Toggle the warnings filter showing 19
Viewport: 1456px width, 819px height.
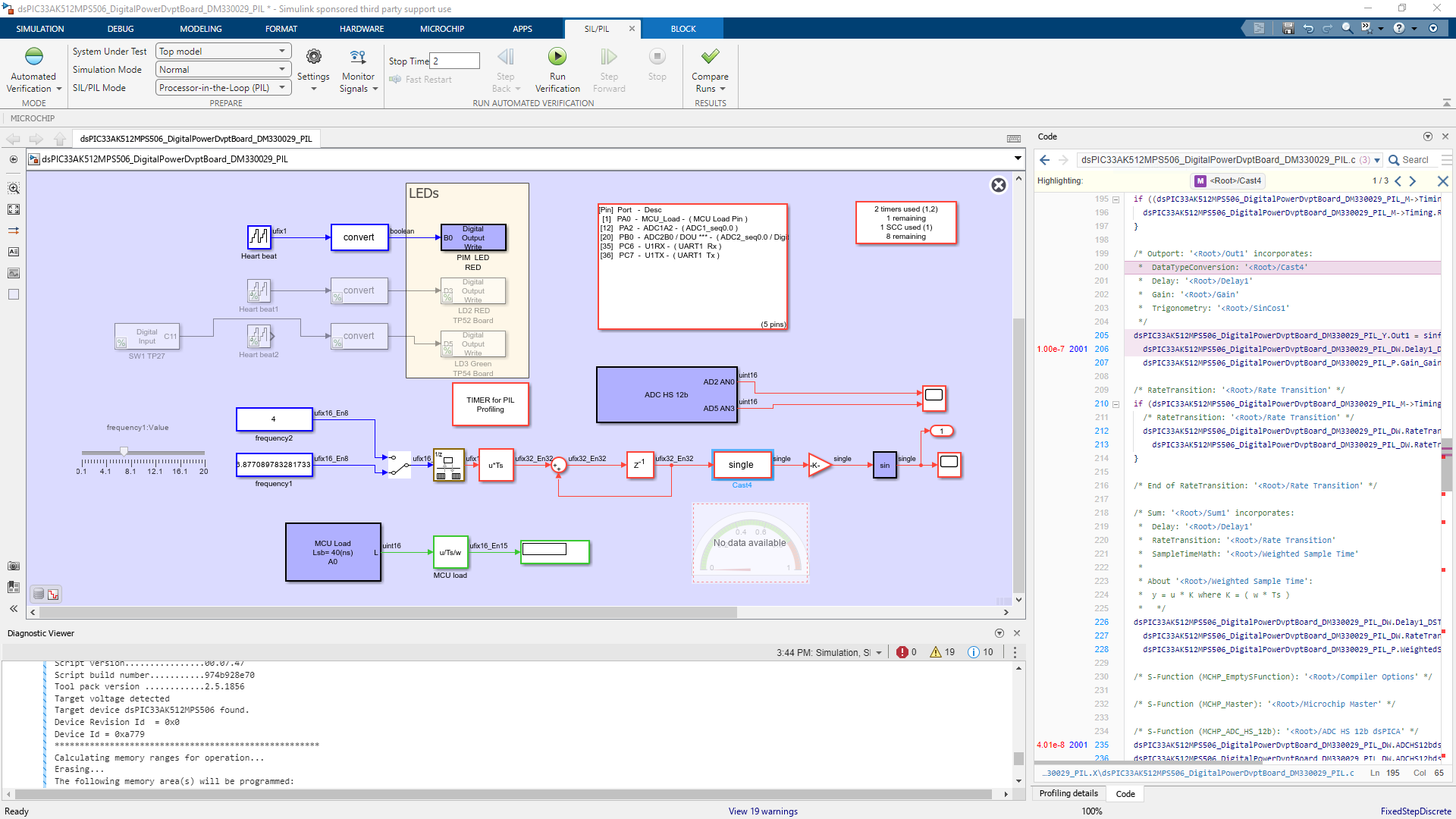[x=936, y=652]
